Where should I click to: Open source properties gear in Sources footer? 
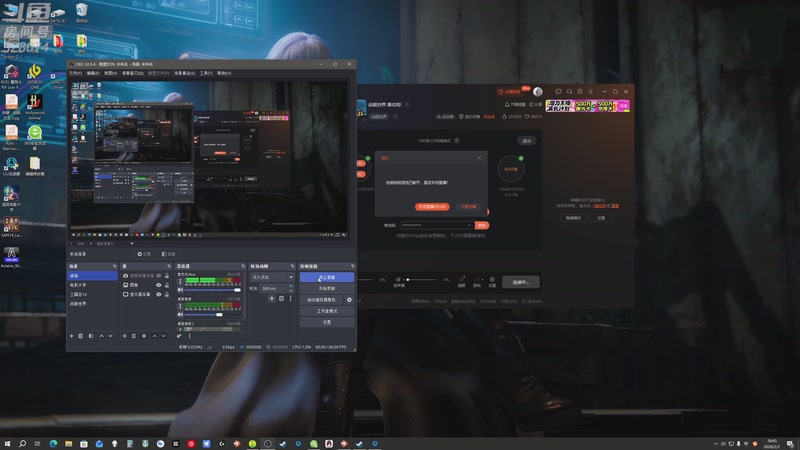coord(144,336)
